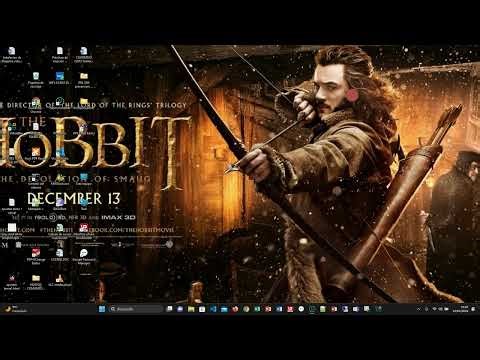
Task: Select the Google Chrome desktop shortcut
Action: tap(36, 105)
